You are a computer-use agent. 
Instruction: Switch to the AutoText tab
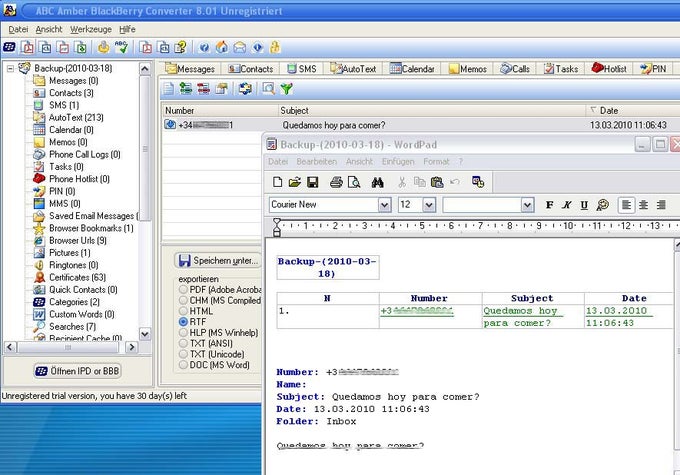[353, 69]
